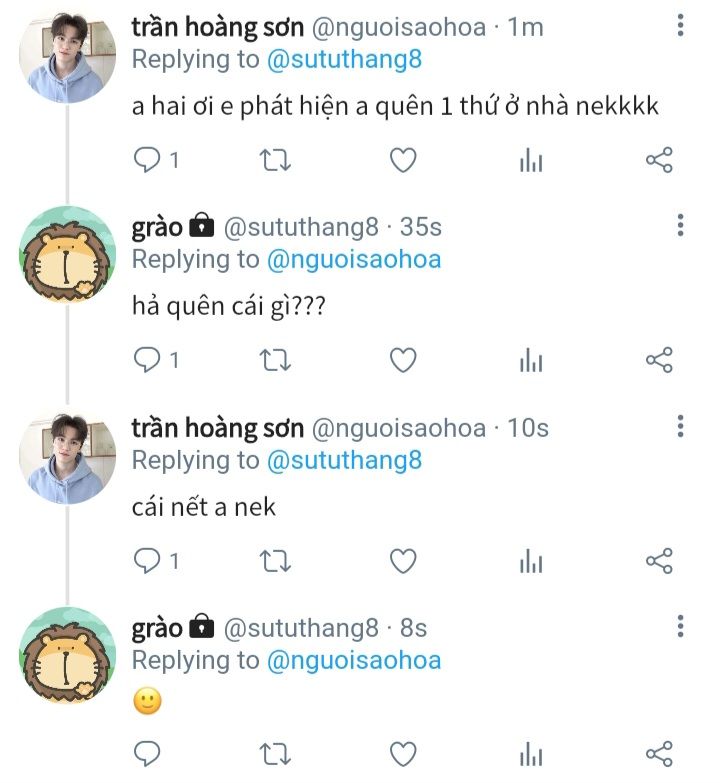Screen dimensions: 720x783
Task: Open the lion avatar in second tweet
Action: 68,254
